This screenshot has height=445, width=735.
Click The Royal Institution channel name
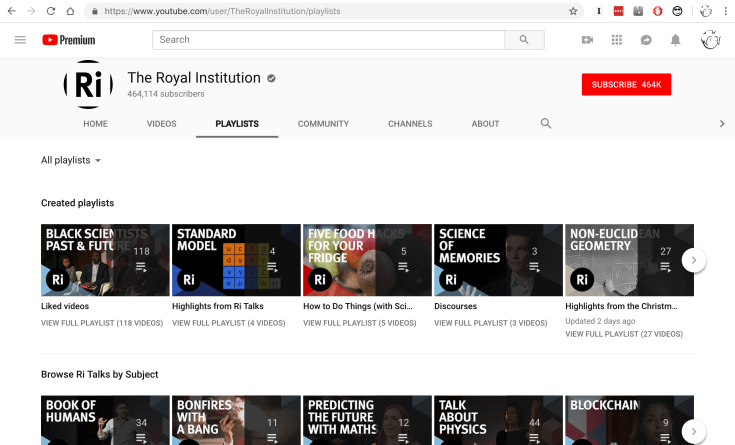(194, 78)
